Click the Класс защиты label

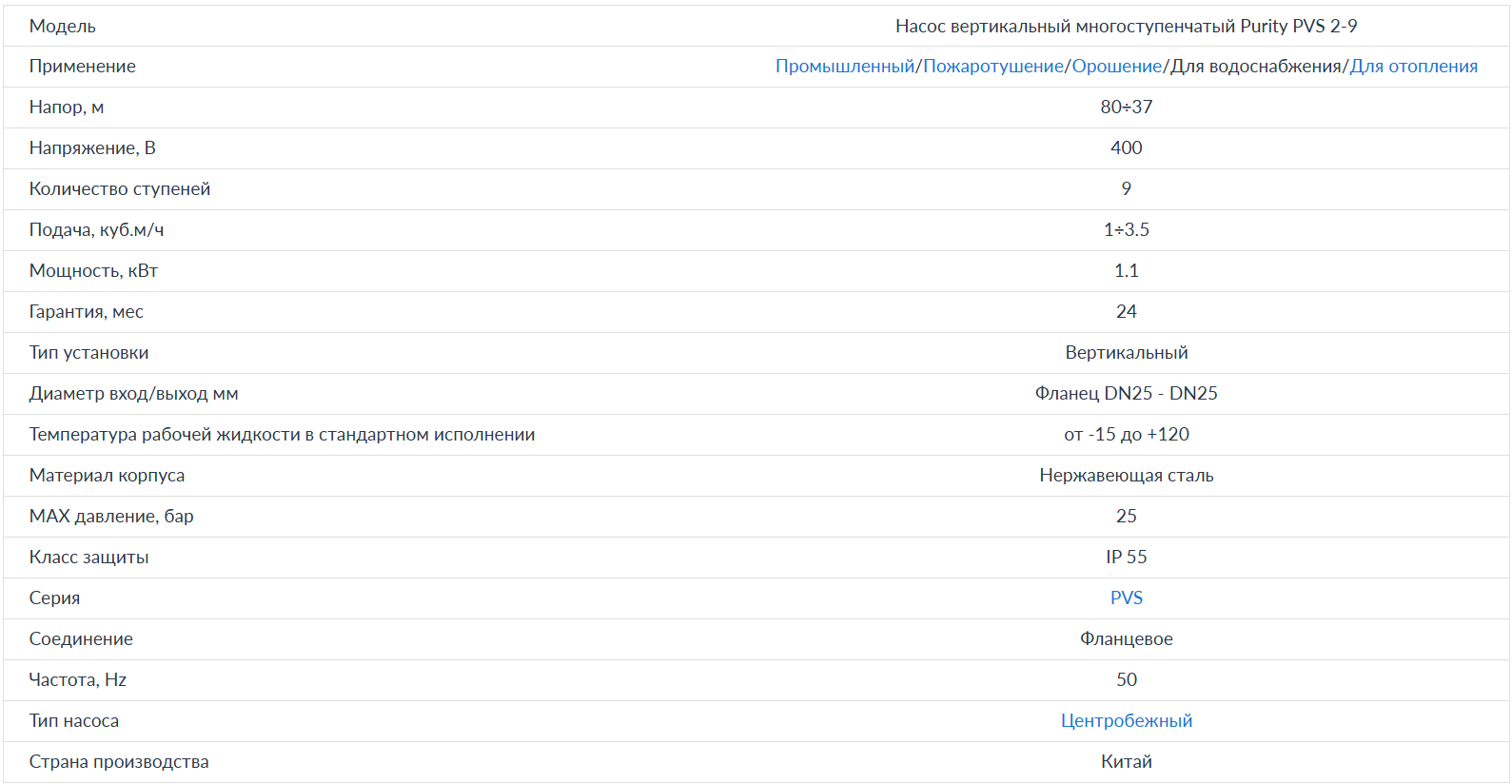pos(89,558)
